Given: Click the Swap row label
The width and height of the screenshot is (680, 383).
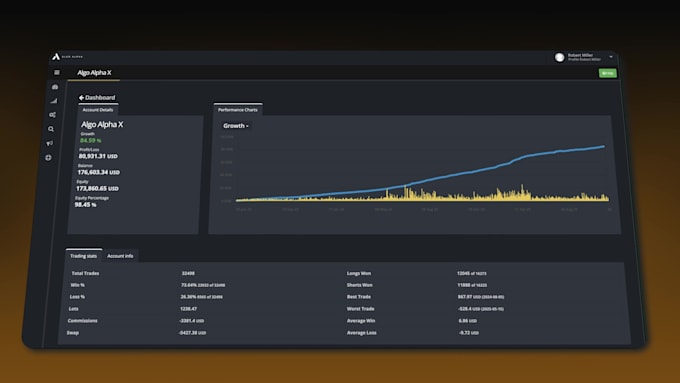Looking at the screenshot, I should tap(73, 333).
